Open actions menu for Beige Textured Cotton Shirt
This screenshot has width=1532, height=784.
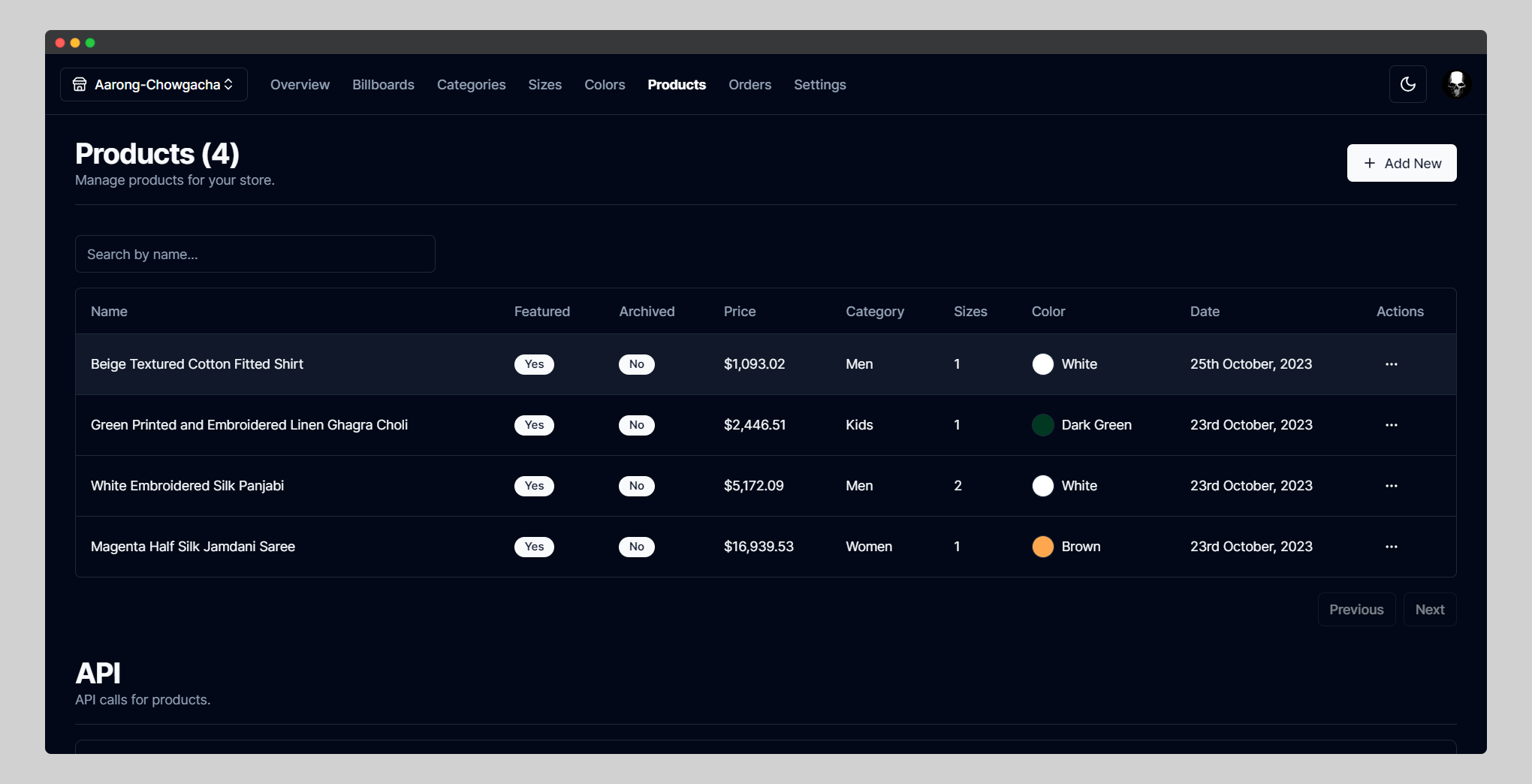coord(1392,364)
